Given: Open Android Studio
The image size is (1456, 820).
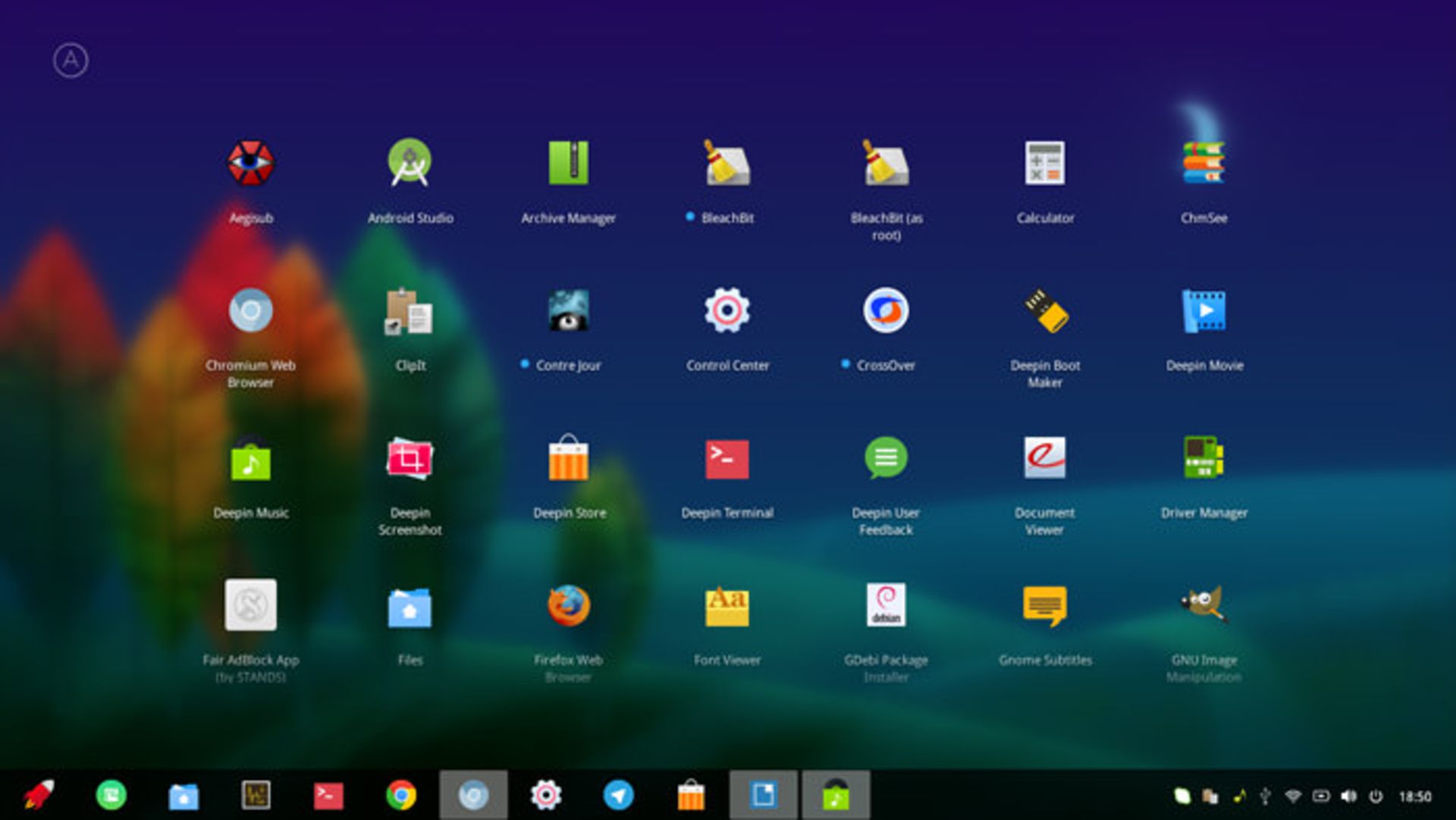Looking at the screenshot, I should pyautogui.click(x=409, y=162).
